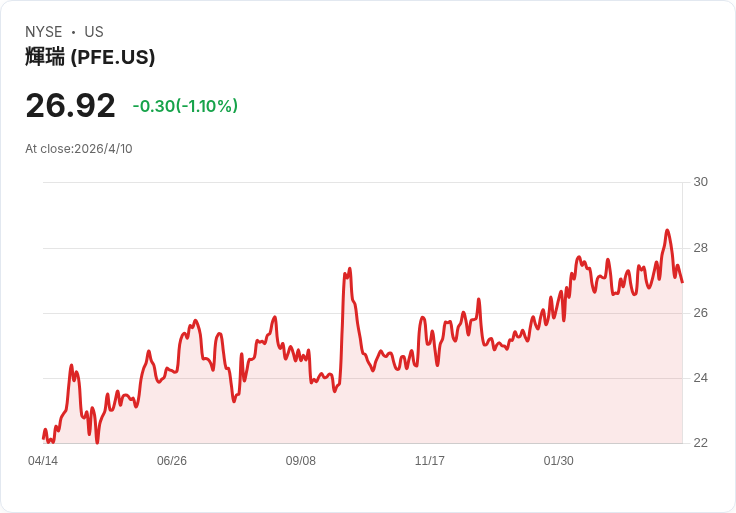This screenshot has width=736, height=513.
Task: Click the US market label
Action: [94, 32]
